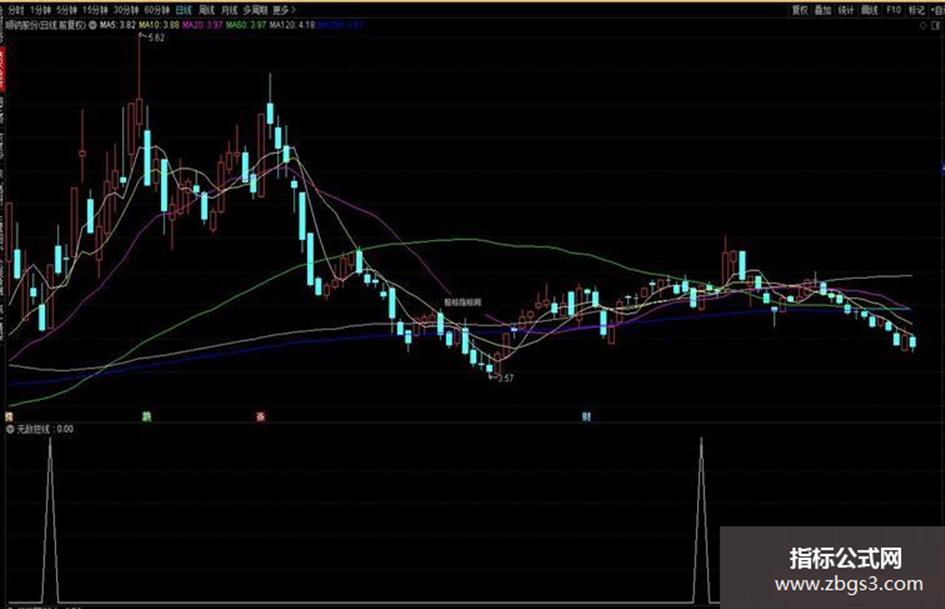Screen dimensions: 945x609
Task: Click the MA5 value label
Action: click(118, 25)
